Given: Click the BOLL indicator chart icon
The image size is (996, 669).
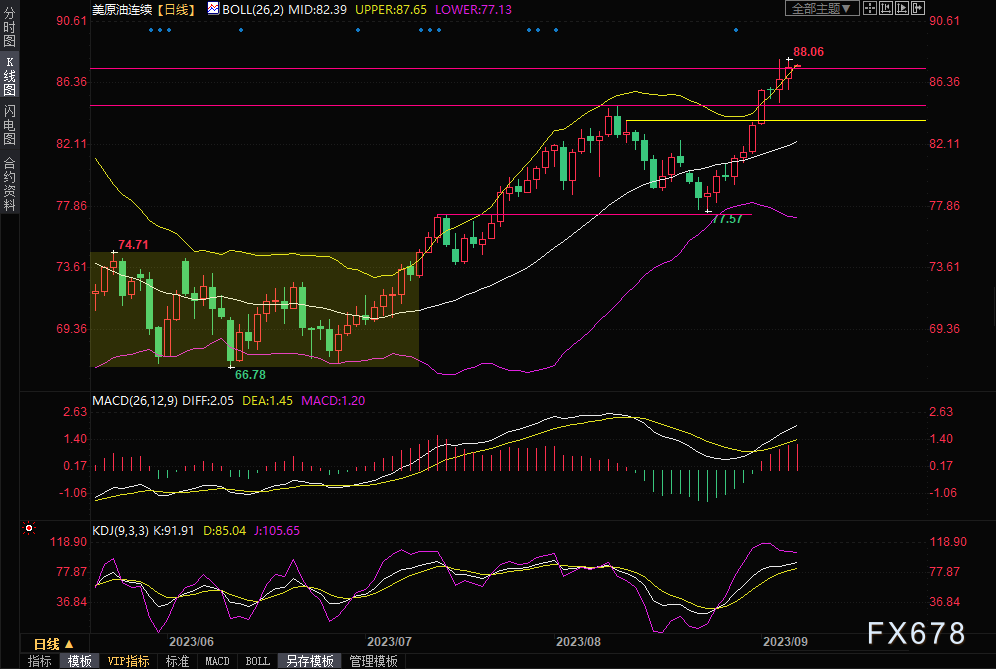Looking at the screenshot, I should [213, 8].
